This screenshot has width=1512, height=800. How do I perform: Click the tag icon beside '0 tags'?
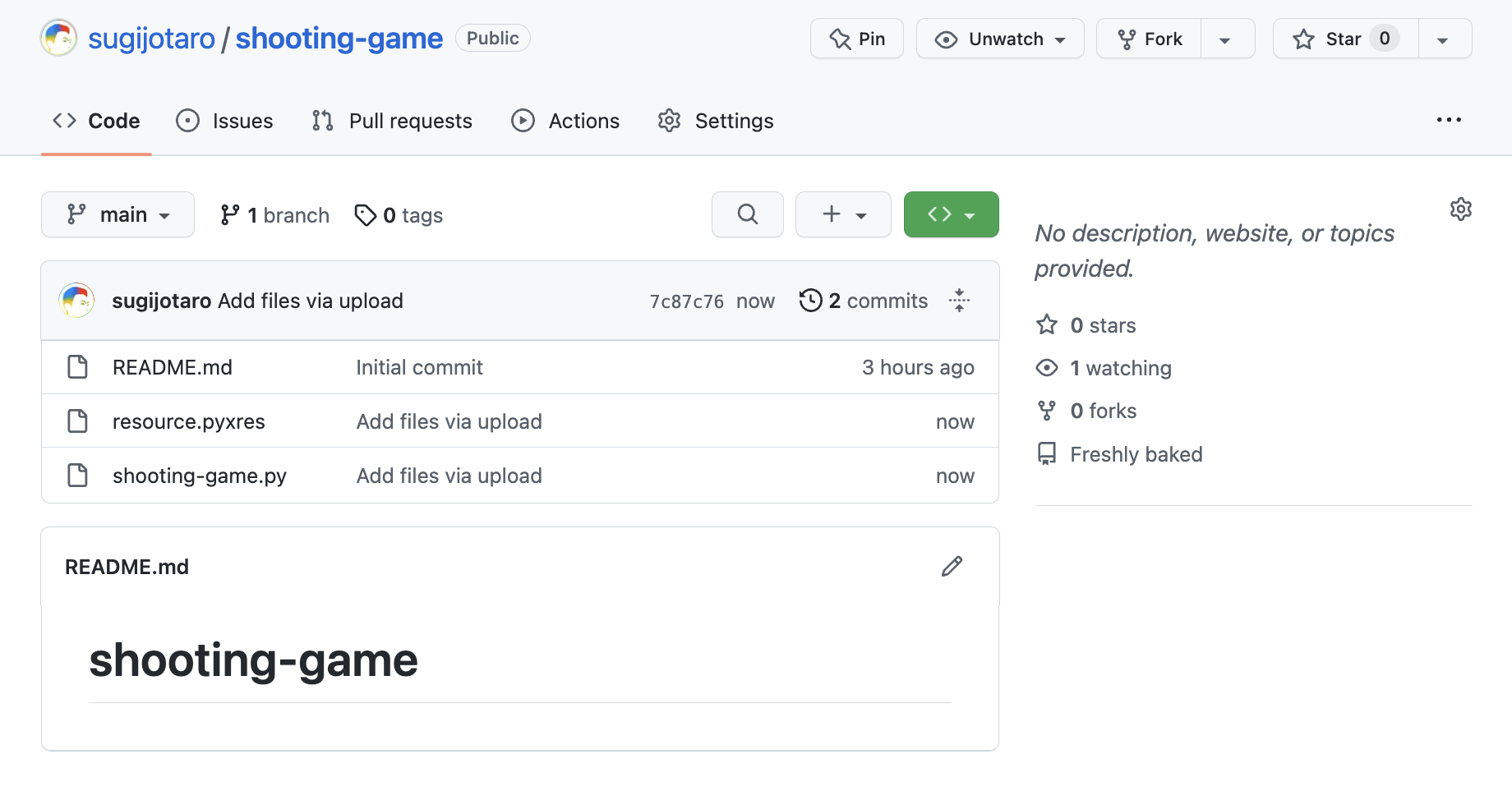point(365,214)
